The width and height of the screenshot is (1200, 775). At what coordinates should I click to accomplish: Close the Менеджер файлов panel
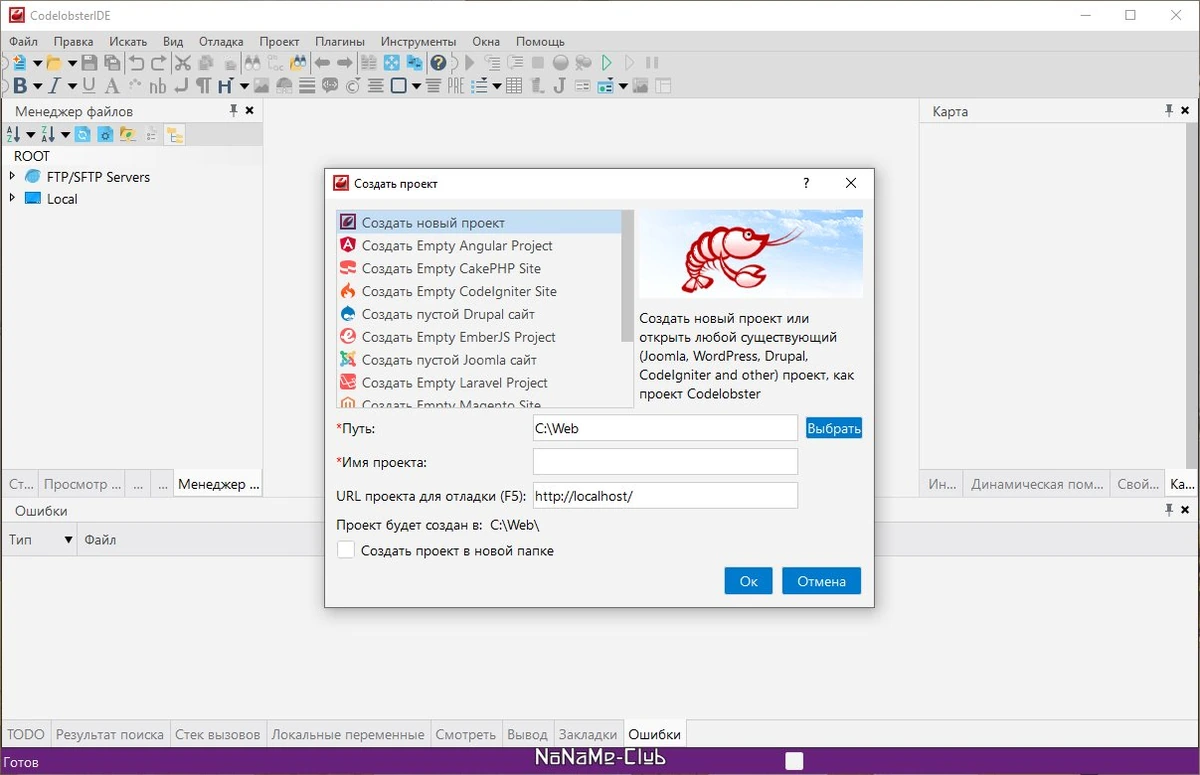(x=250, y=111)
